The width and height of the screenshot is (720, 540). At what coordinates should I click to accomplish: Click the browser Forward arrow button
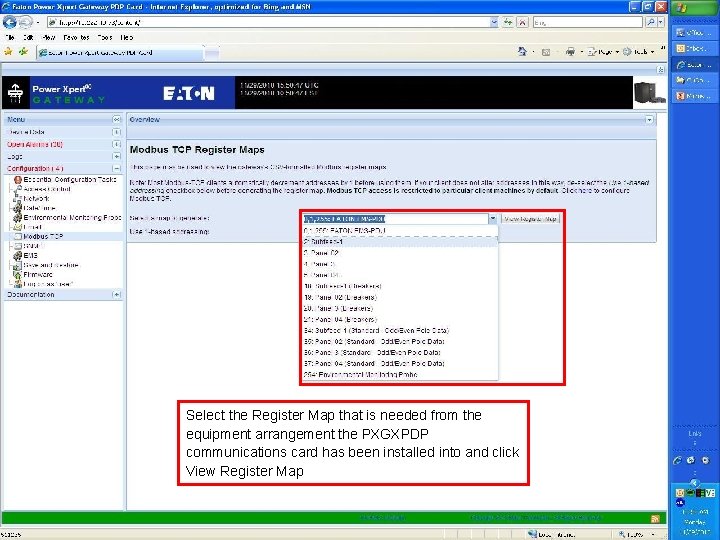tap(25, 22)
